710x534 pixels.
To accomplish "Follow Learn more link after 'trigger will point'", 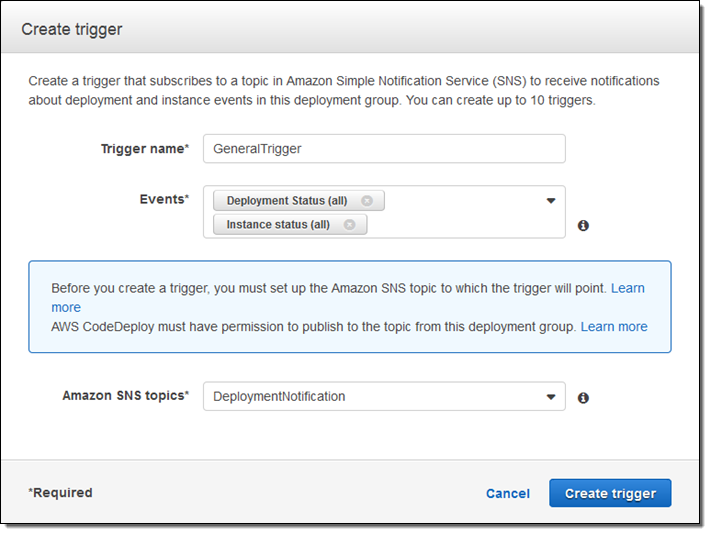I will point(628,288).
